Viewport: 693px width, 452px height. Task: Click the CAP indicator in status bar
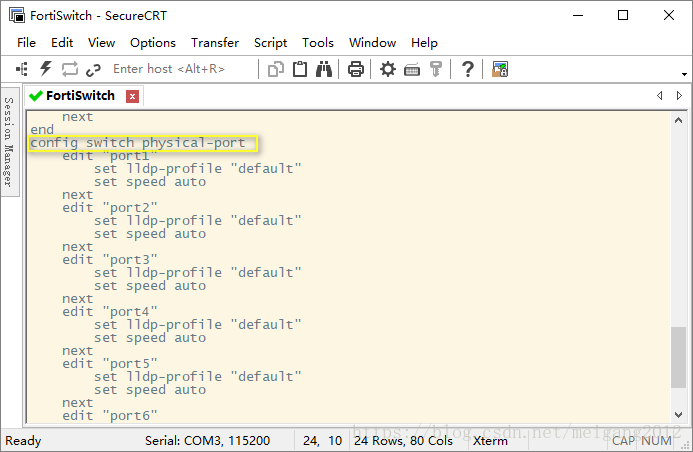623,441
